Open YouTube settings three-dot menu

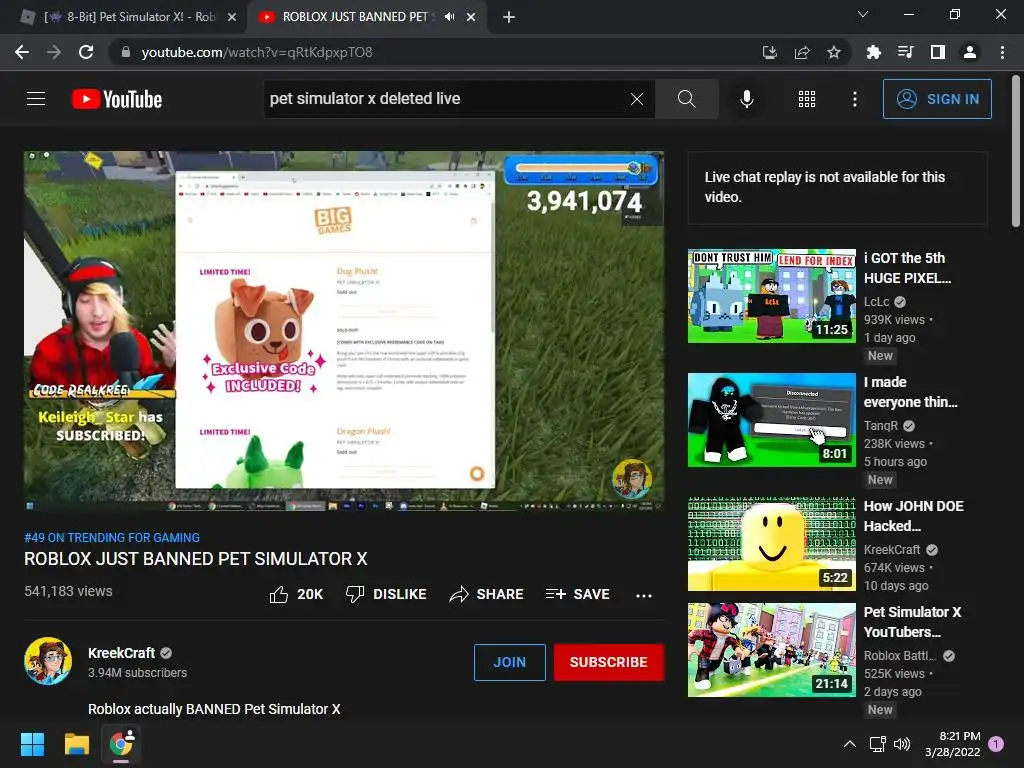click(x=855, y=99)
